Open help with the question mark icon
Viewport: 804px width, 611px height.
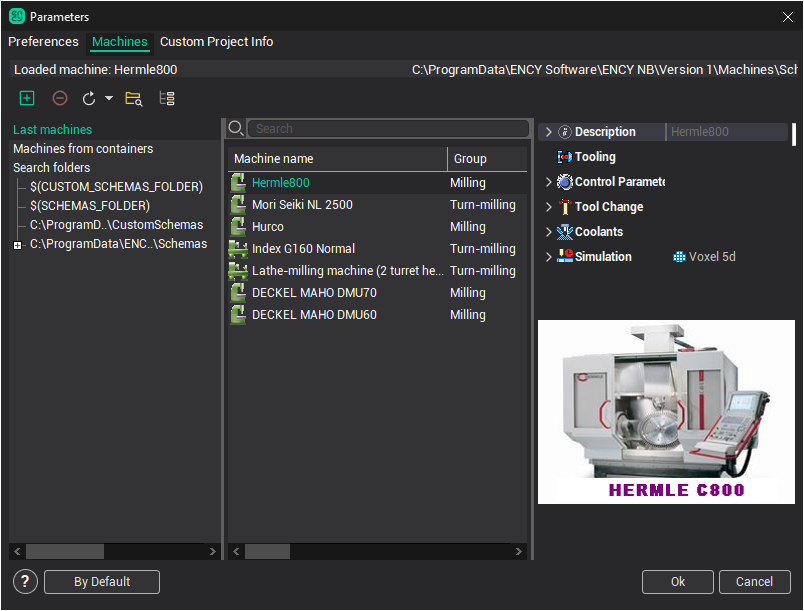coord(26,582)
